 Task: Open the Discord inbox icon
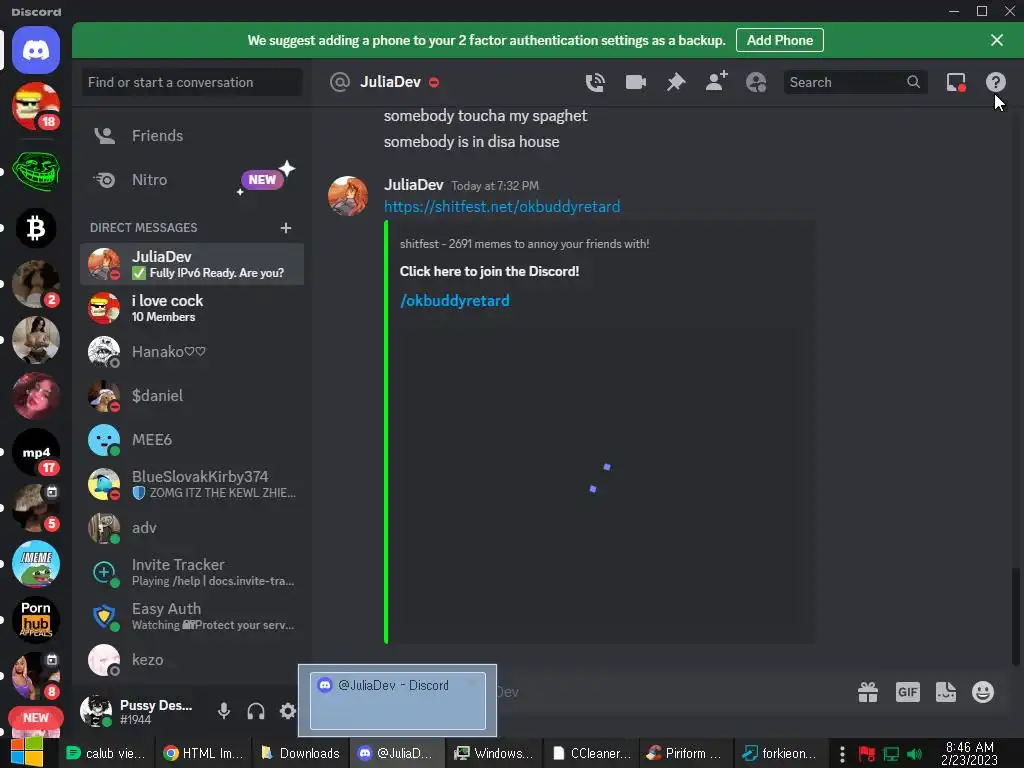coord(956,82)
